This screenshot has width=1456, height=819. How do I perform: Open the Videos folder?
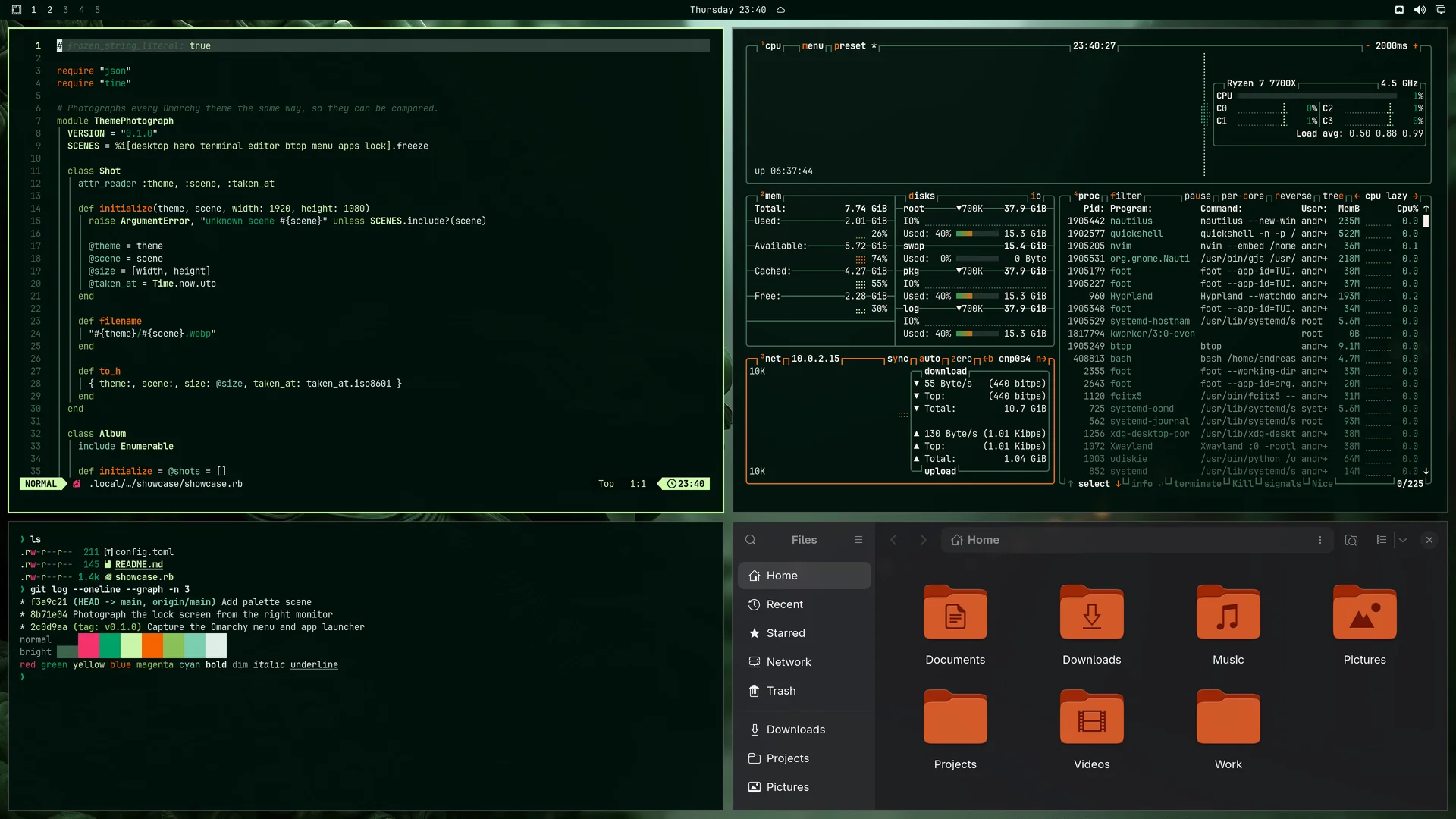coord(1091,730)
